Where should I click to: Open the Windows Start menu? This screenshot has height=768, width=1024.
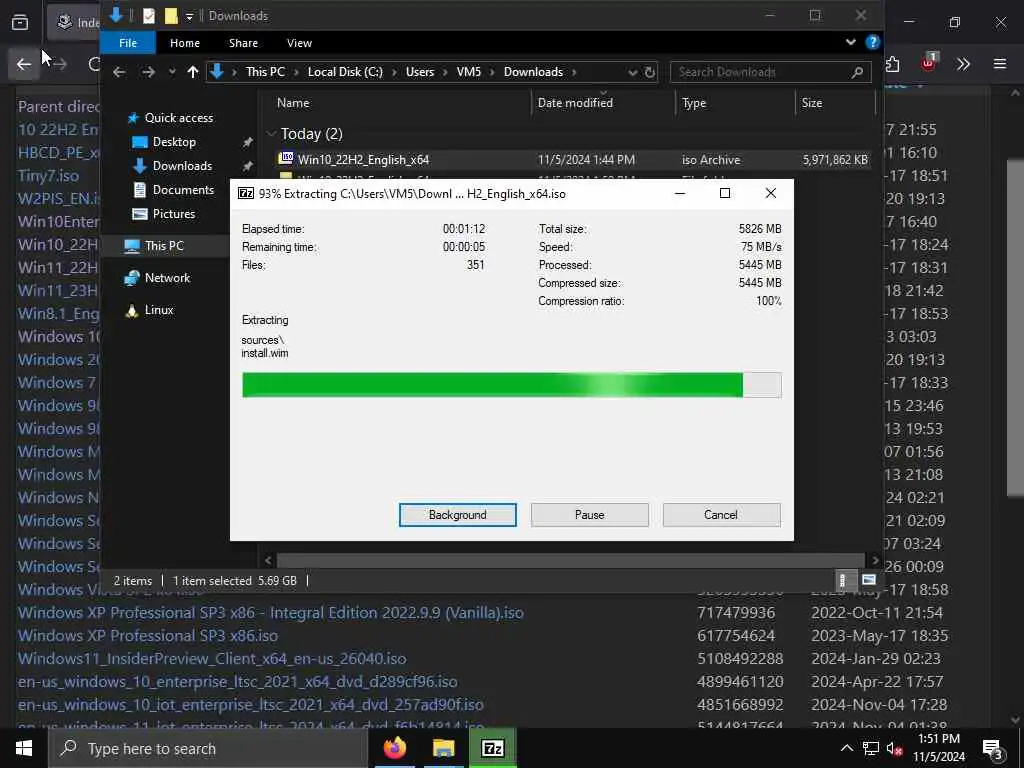tap(24, 748)
